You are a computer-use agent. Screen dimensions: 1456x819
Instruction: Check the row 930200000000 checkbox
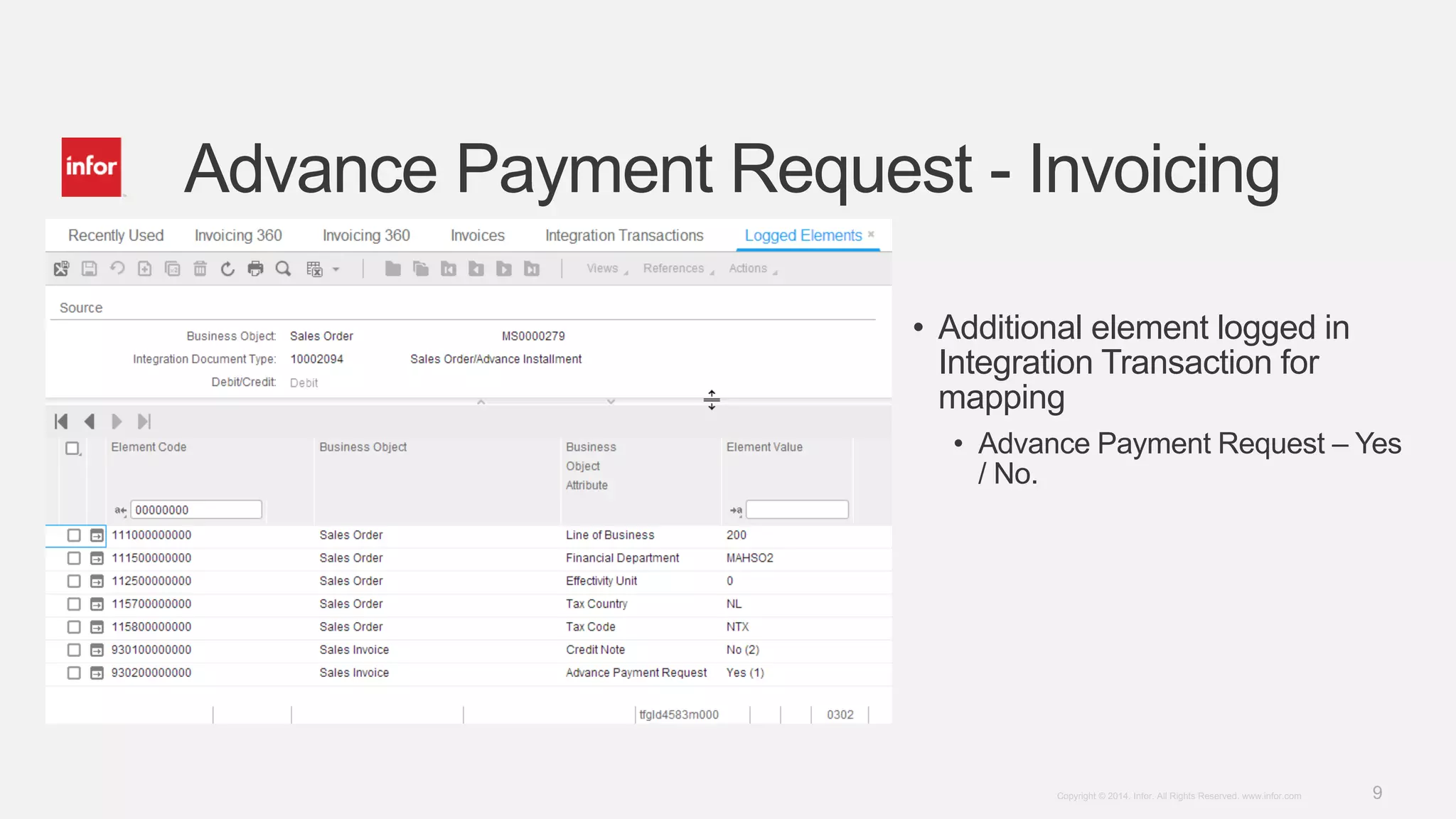74,673
